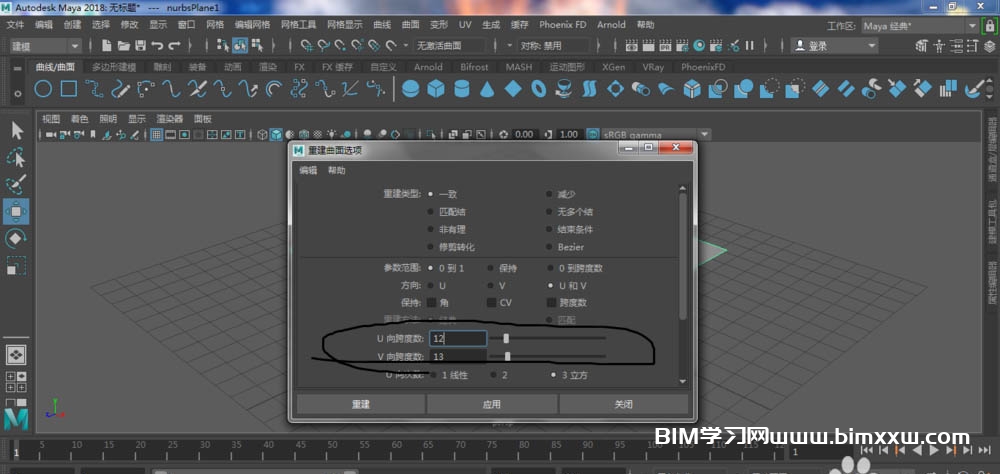Choose the Bezier rebuild type radio button
The width and height of the screenshot is (1000, 474).
(x=549, y=247)
